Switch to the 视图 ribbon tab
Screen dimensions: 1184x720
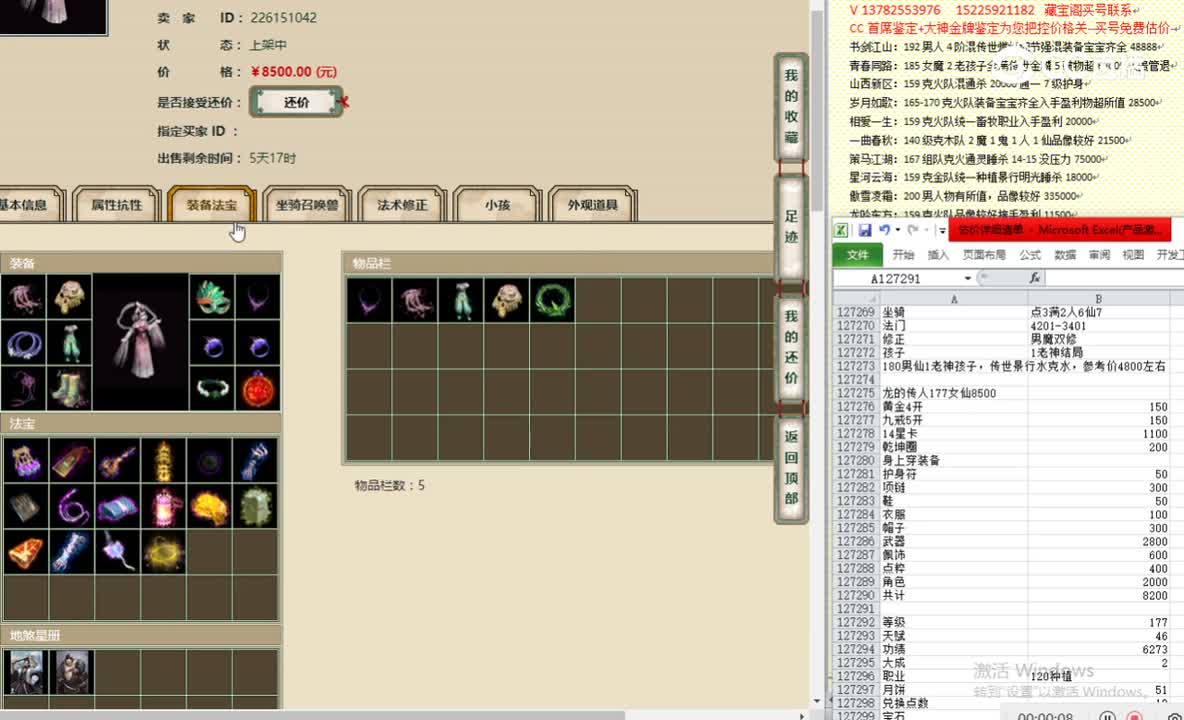(x=1133, y=255)
